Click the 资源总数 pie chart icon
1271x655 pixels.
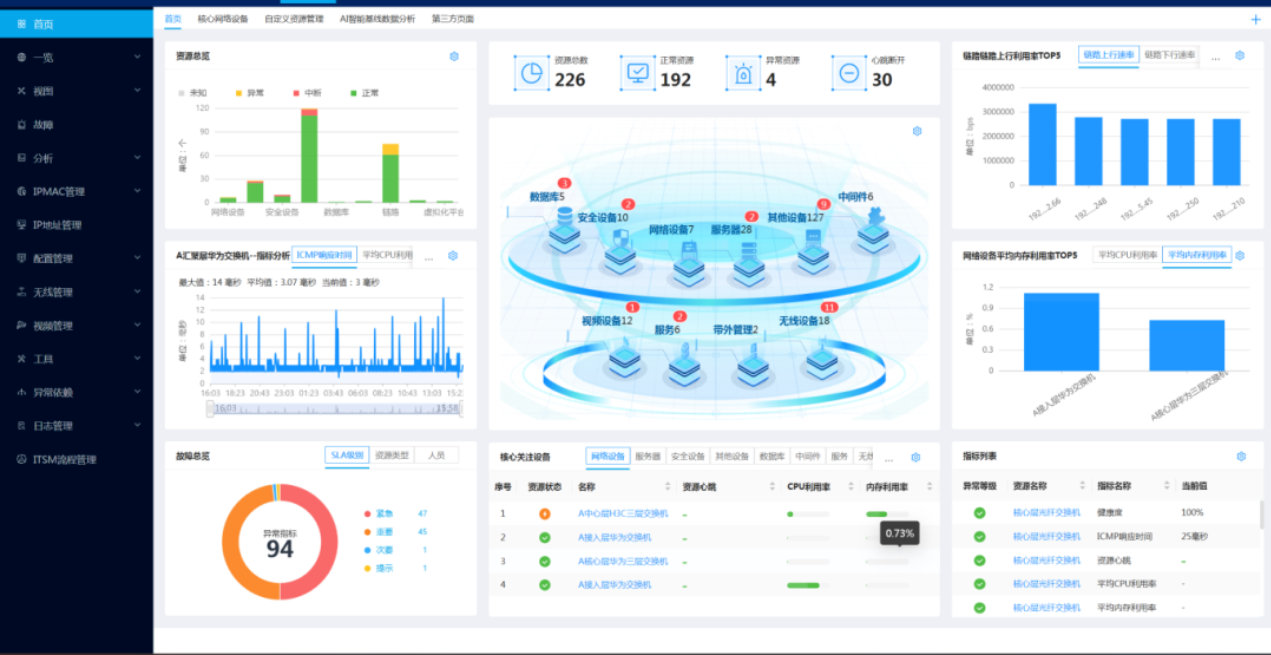tap(531, 73)
